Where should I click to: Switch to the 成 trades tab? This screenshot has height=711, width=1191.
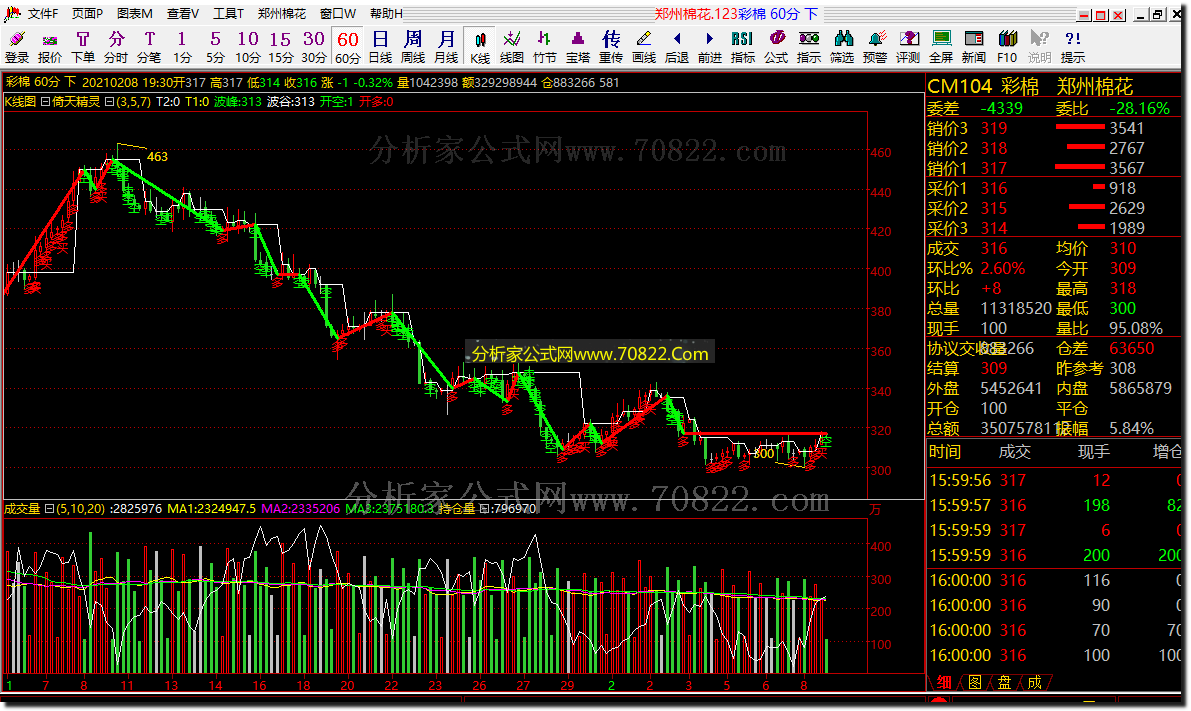1035,682
